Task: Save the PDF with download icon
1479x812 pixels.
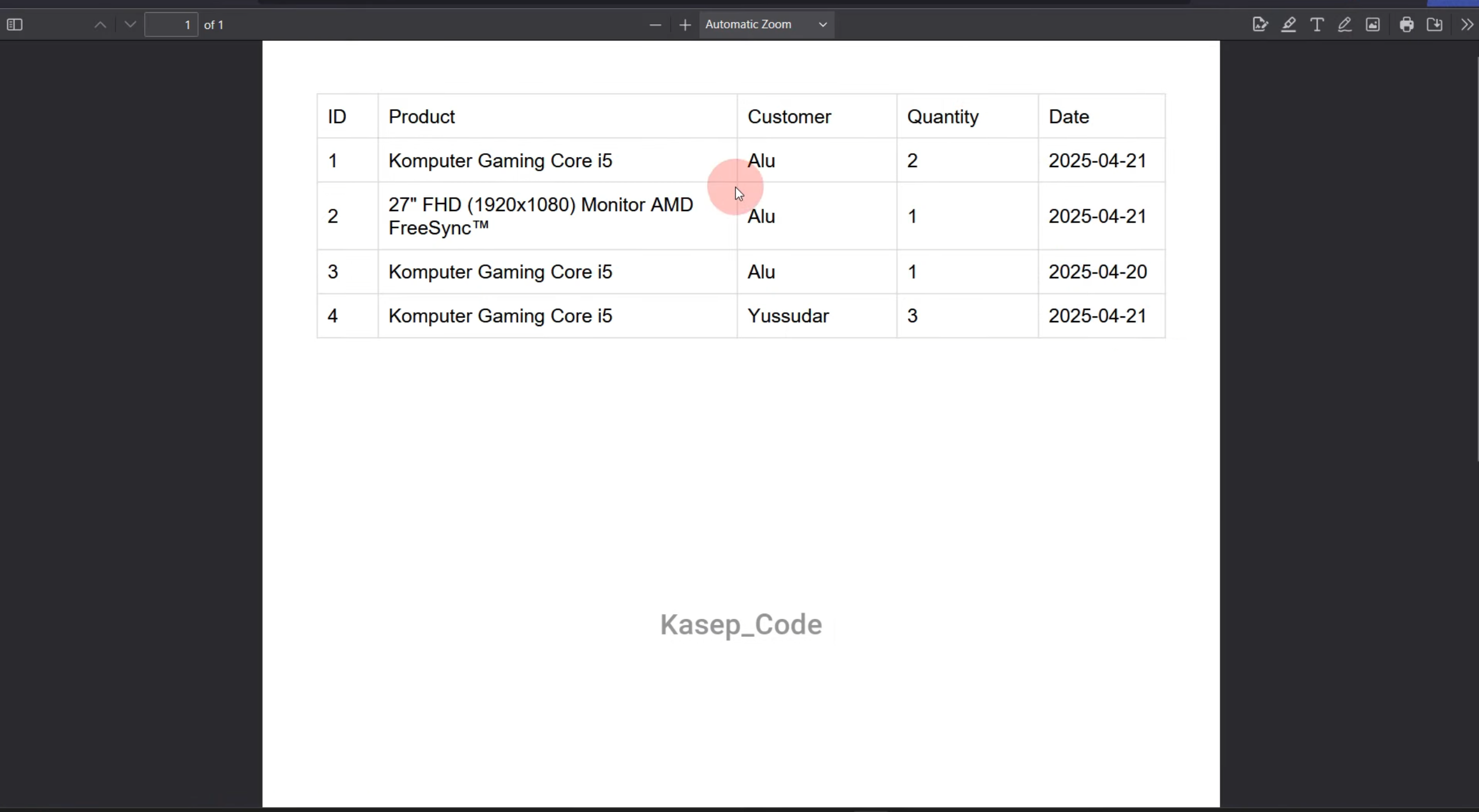Action: point(1434,25)
